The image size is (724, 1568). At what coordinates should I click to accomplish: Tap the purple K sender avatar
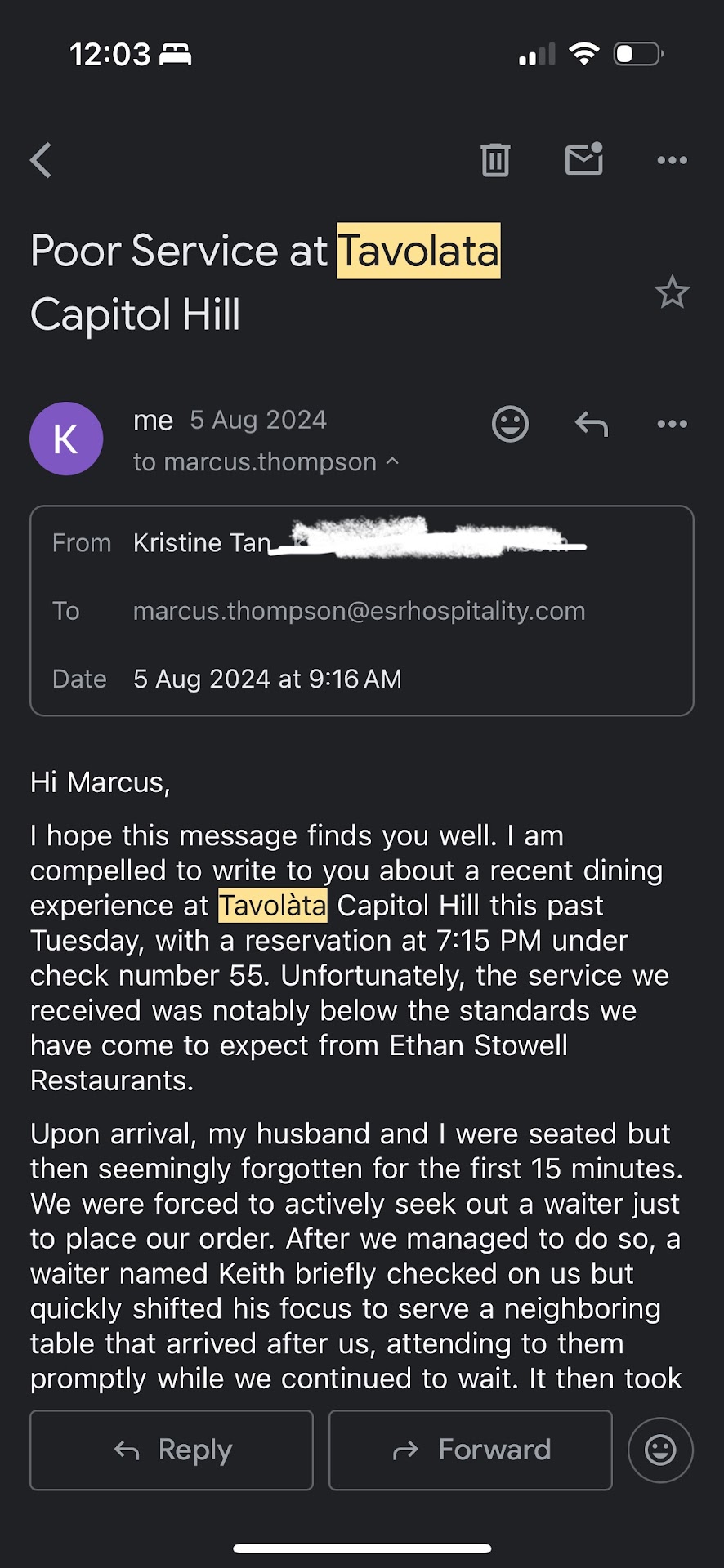[x=66, y=439]
